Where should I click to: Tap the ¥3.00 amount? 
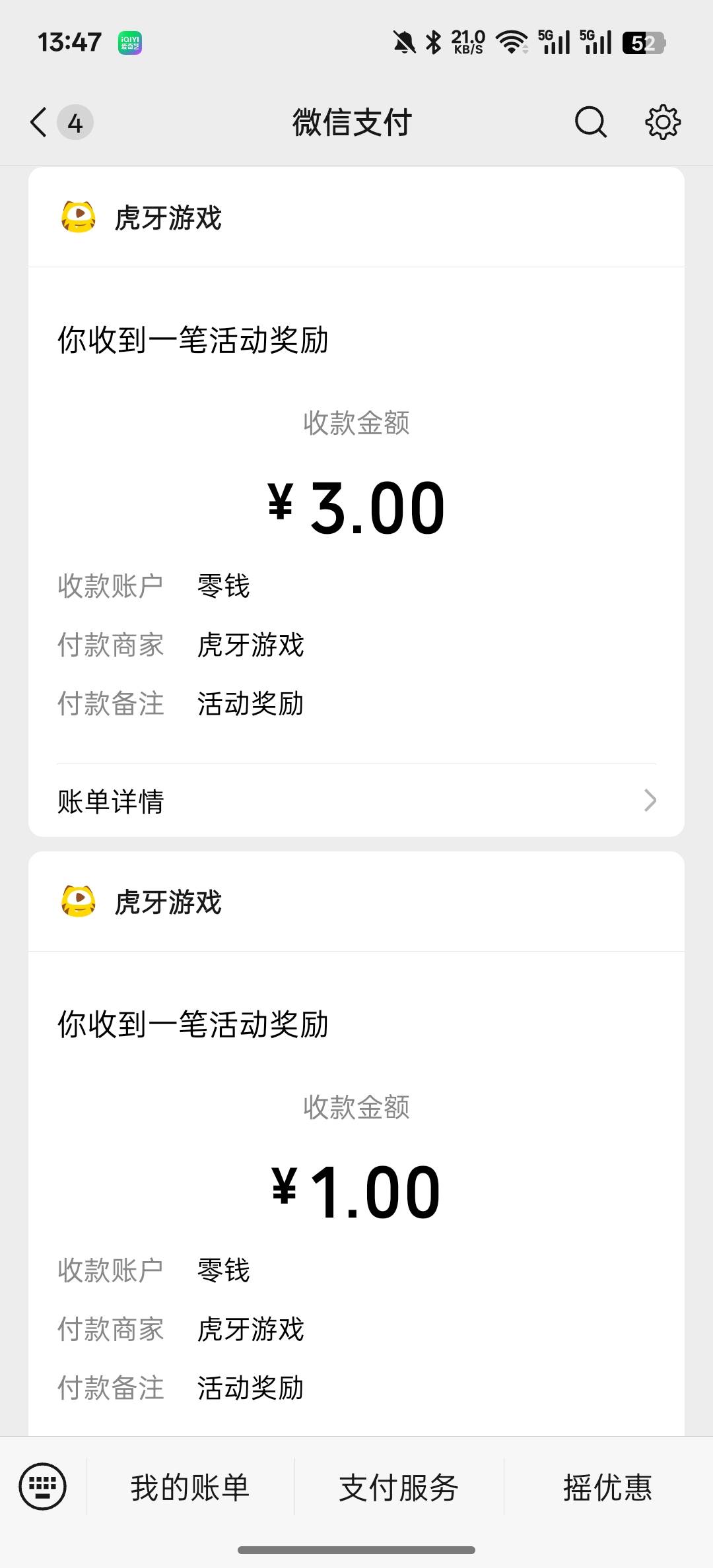(x=356, y=507)
